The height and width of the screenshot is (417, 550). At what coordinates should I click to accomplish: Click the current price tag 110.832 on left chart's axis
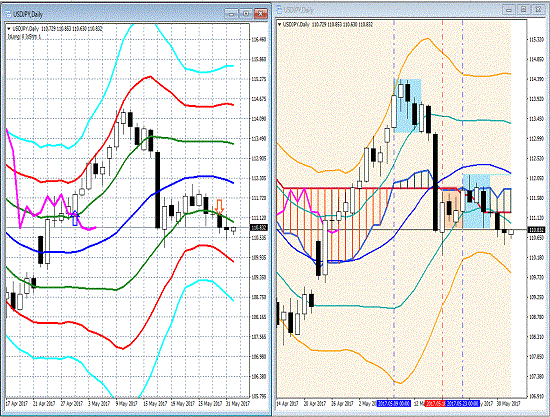coord(259,228)
